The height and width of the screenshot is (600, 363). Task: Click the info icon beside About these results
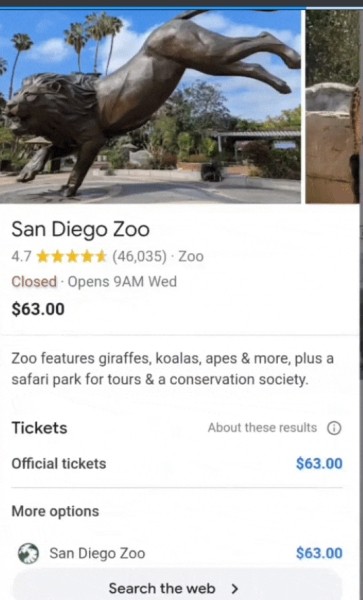pos(334,428)
